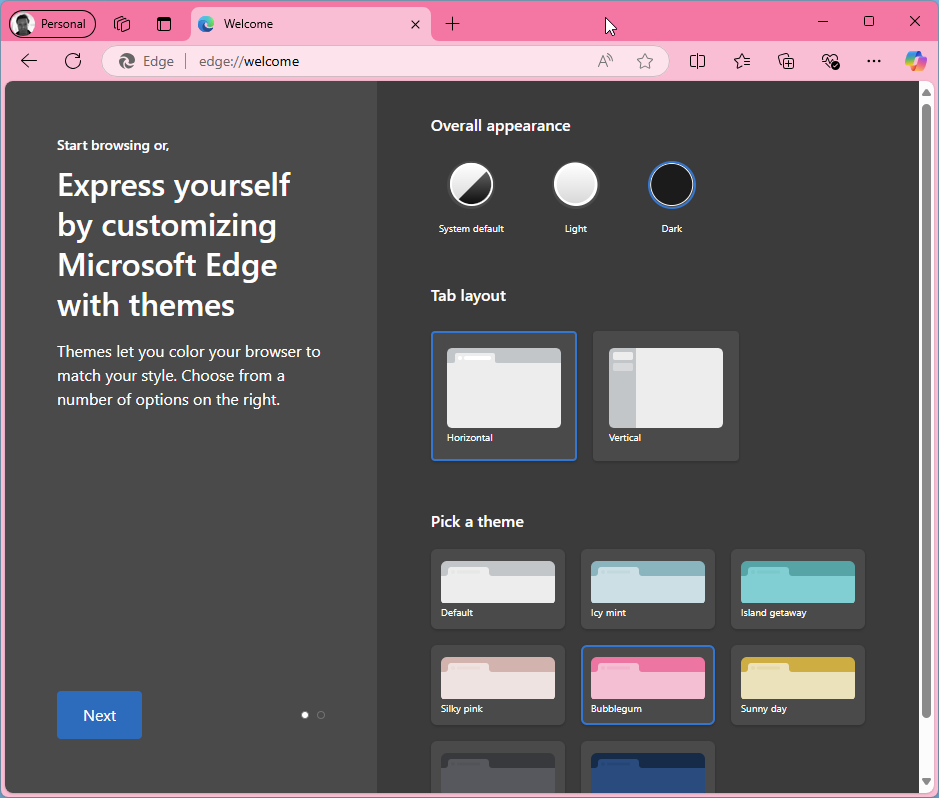This screenshot has width=939, height=798.
Task: Open the Collections icon
Action: point(786,61)
